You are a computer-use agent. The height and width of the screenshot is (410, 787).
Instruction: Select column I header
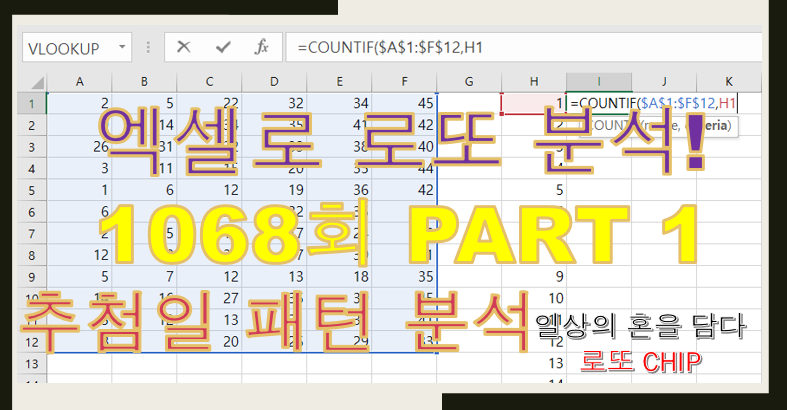599,82
